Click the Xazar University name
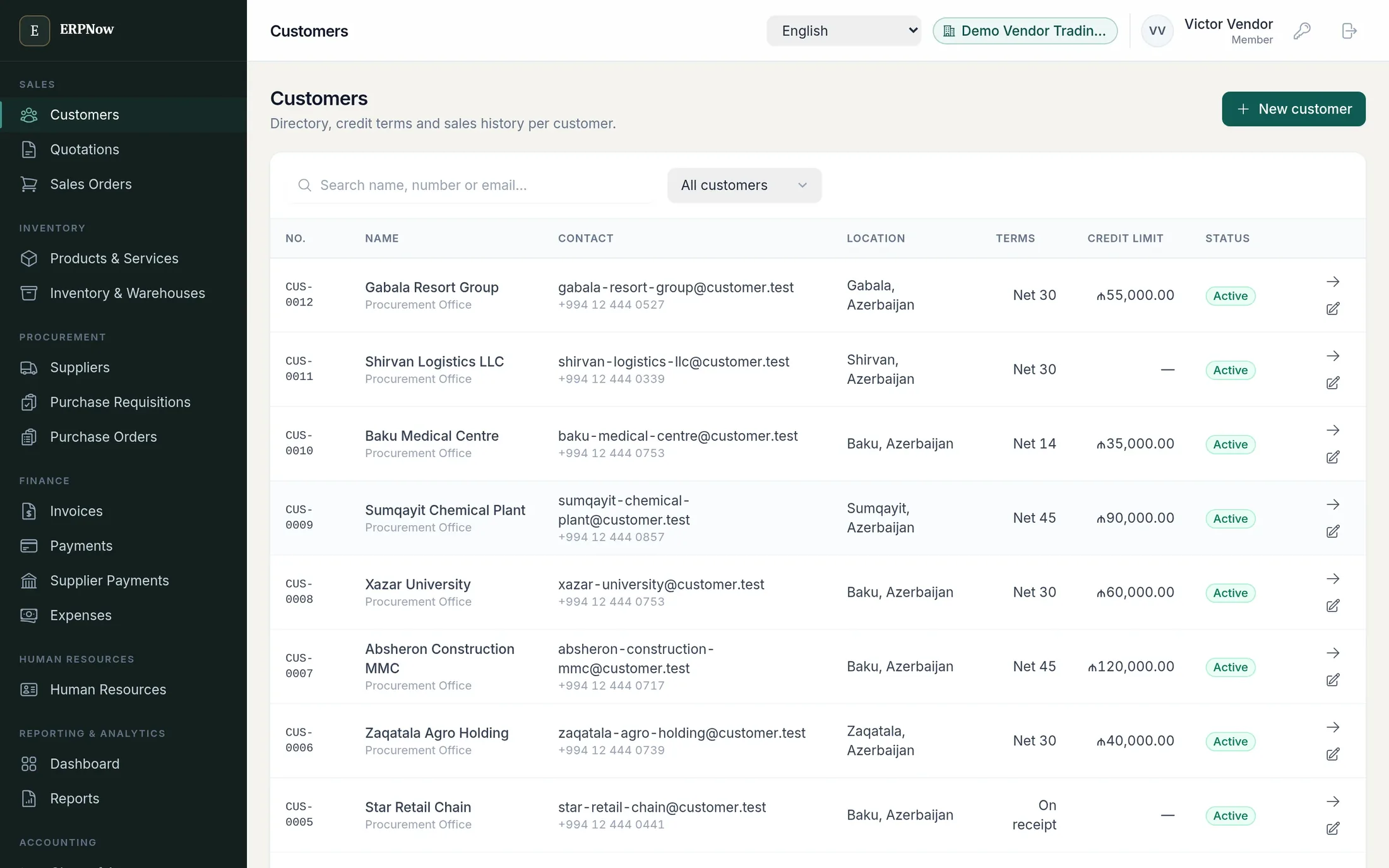This screenshot has width=1389, height=868. click(x=418, y=585)
